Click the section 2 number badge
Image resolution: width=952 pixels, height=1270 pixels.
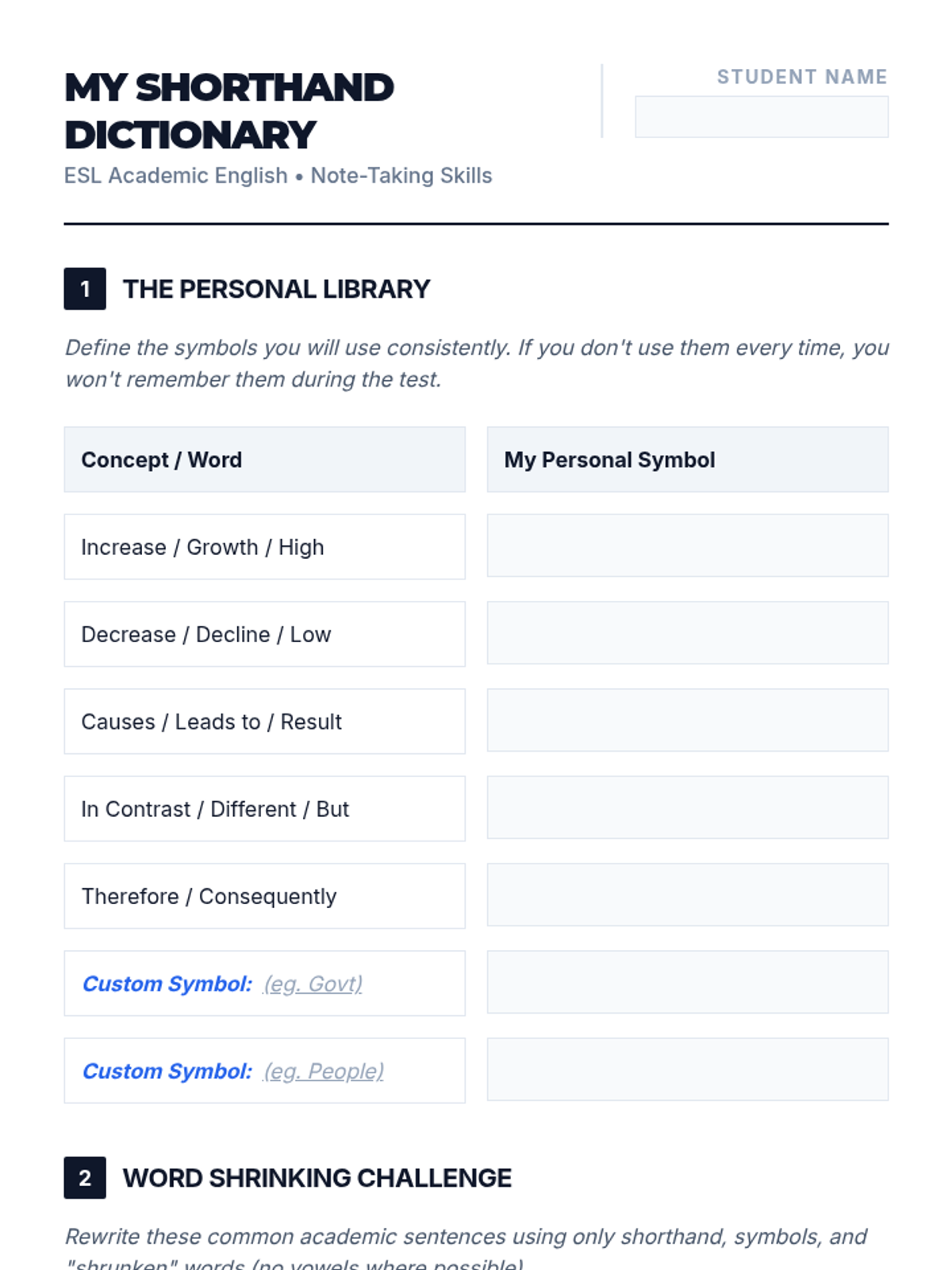coord(85,1178)
